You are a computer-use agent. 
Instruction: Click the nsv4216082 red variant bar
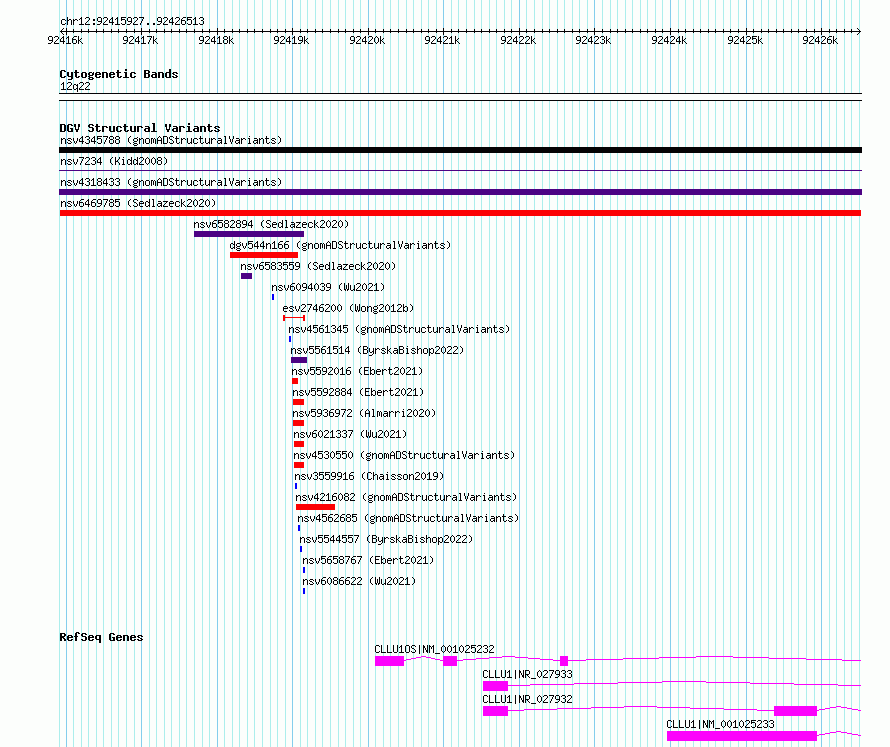coord(316,507)
